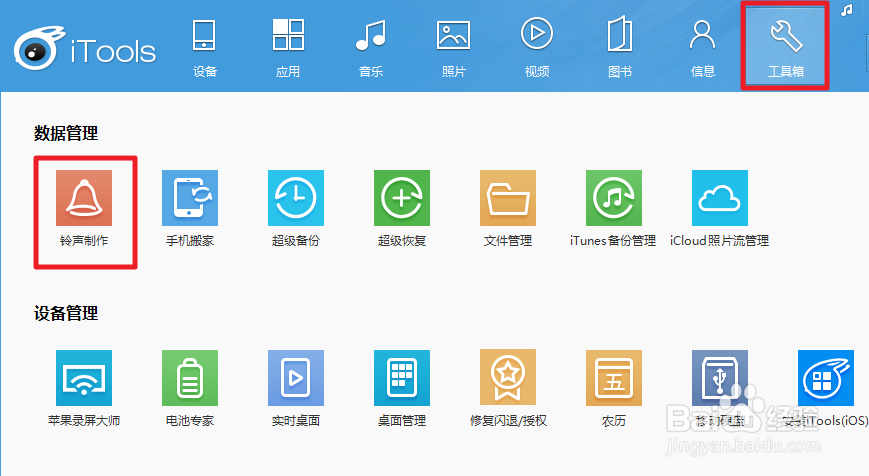Switch to the 图书 books tab

tap(620, 48)
